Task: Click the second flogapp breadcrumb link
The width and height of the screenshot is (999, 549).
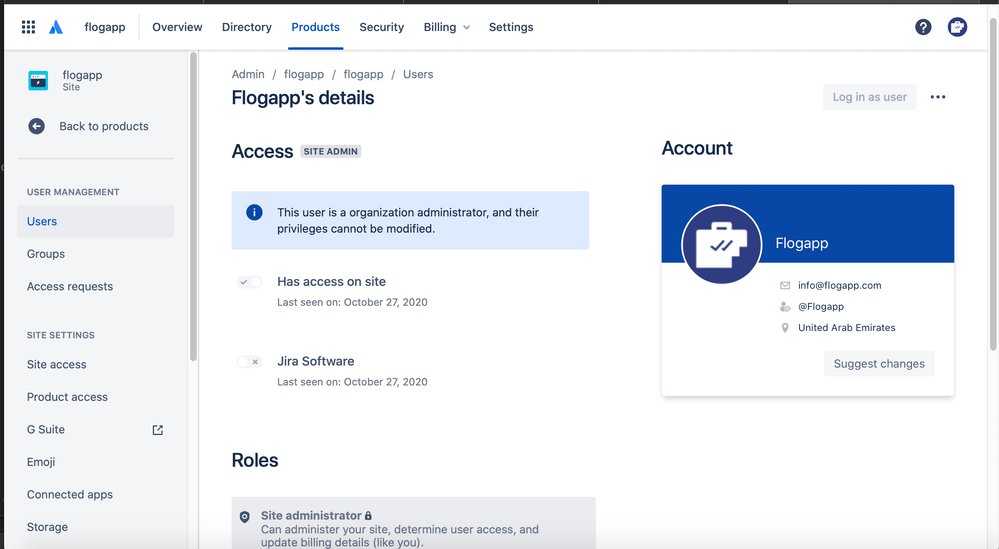Action: pyautogui.click(x=363, y=74)
